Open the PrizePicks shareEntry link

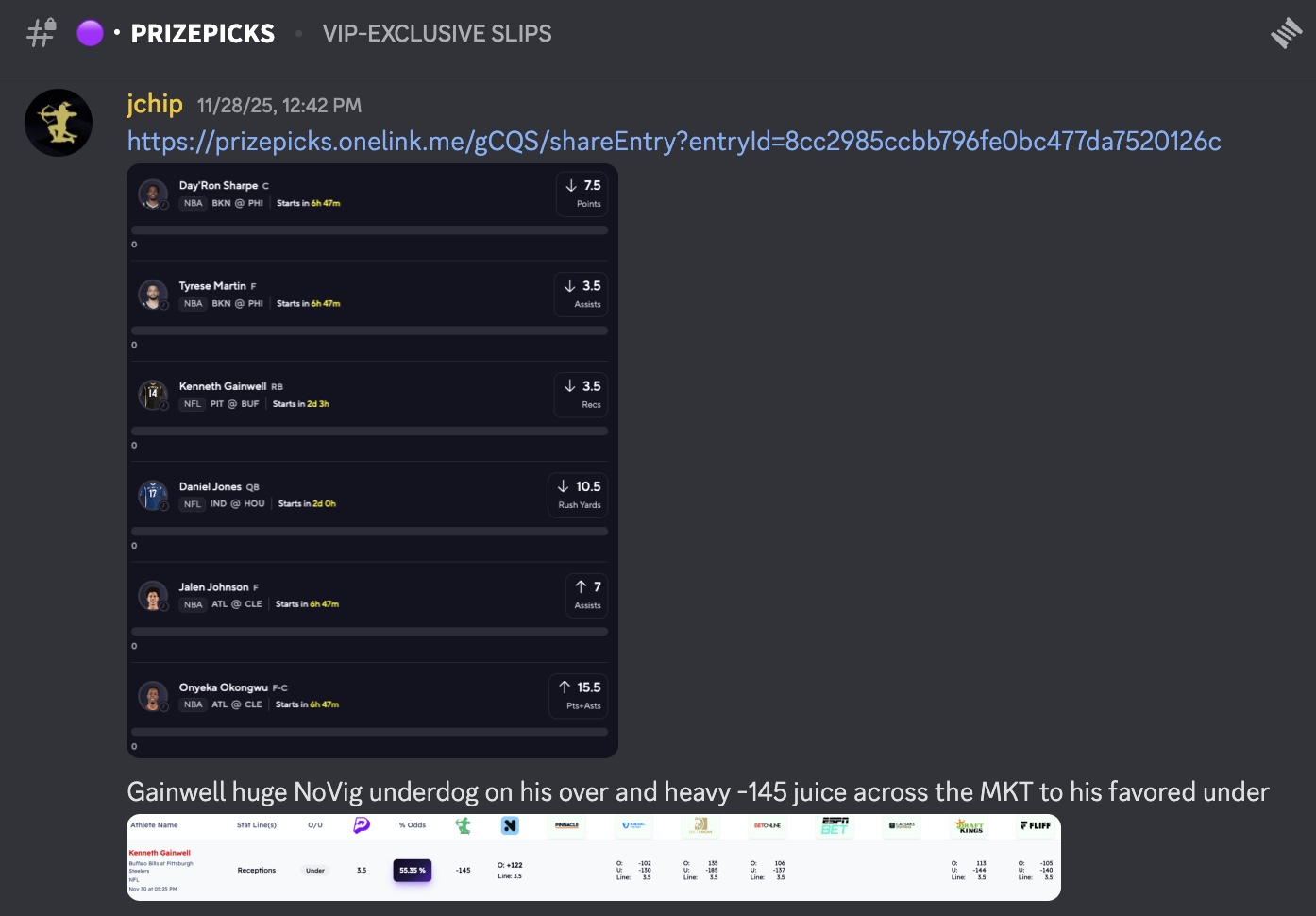click(674, 142)
